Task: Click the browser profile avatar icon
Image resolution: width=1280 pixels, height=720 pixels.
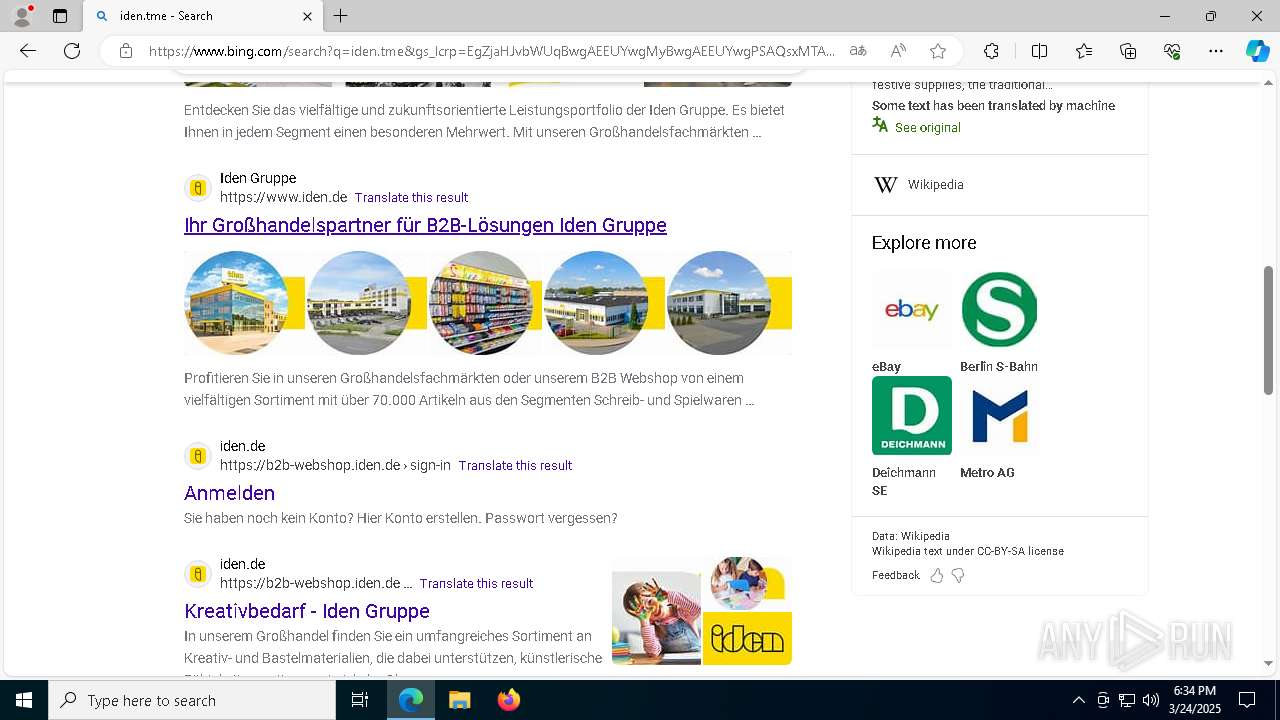Action: (x=22, y=16)
